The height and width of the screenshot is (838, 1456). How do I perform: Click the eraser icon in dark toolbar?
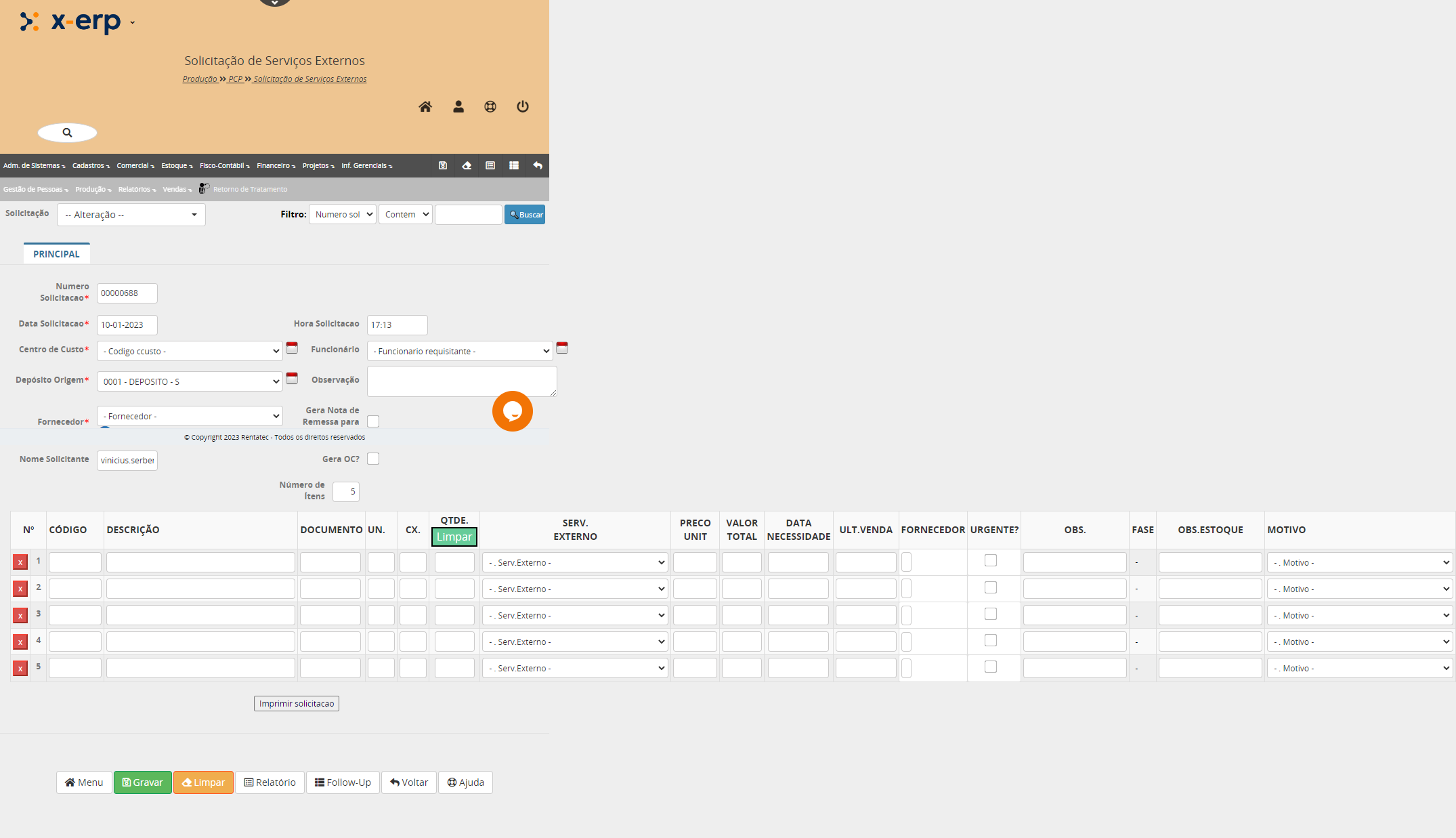467,165
